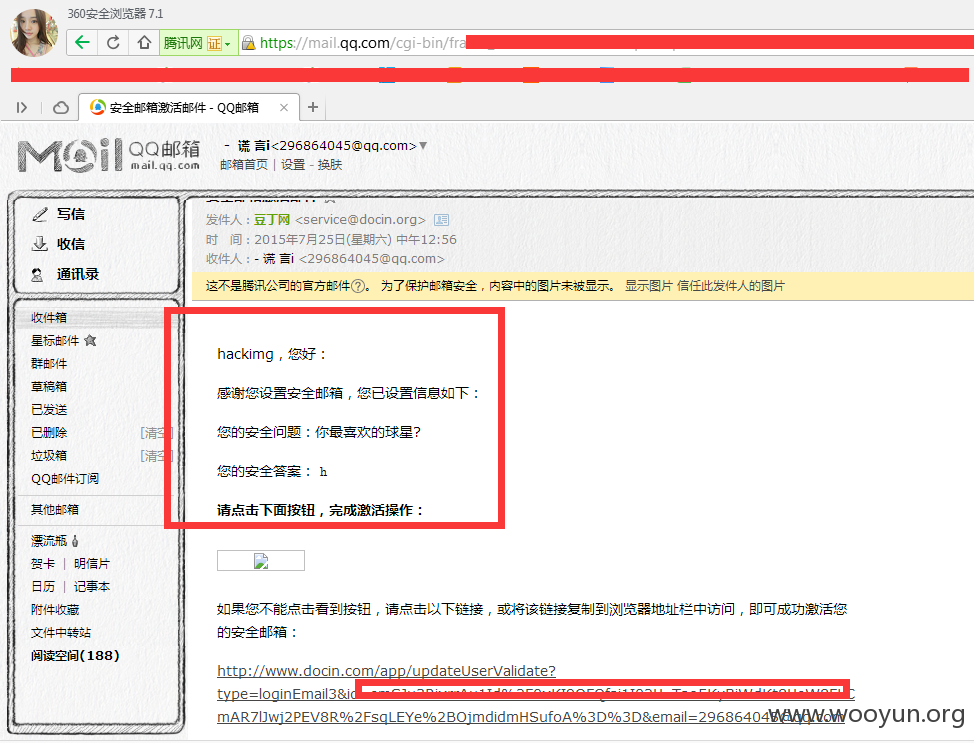Open 明信片 postcards
Viewport: 974px width, 743px height.
[x=92, y=563]
